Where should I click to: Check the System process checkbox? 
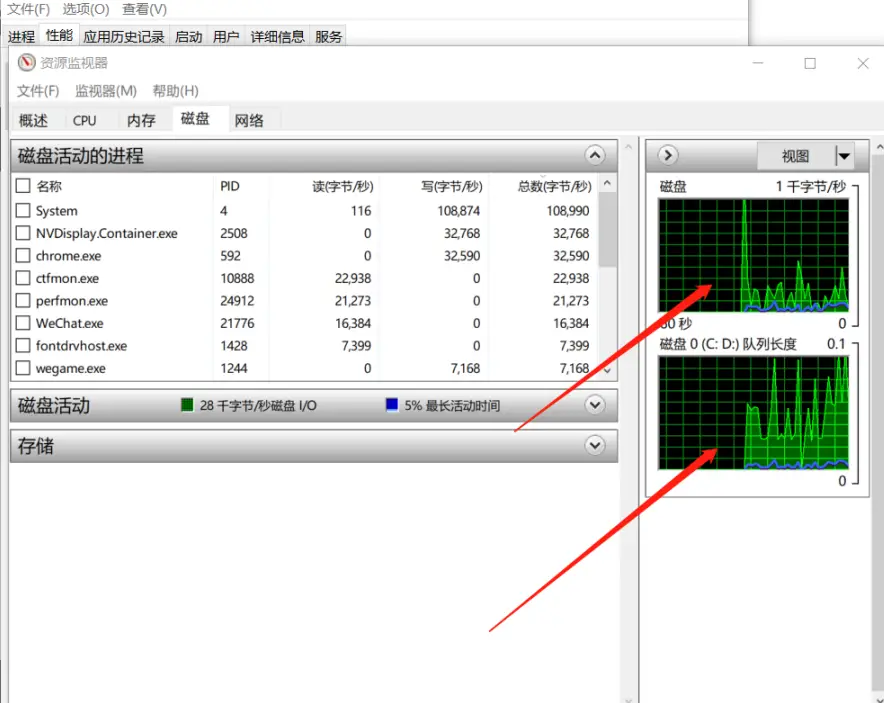coord(23,211)
